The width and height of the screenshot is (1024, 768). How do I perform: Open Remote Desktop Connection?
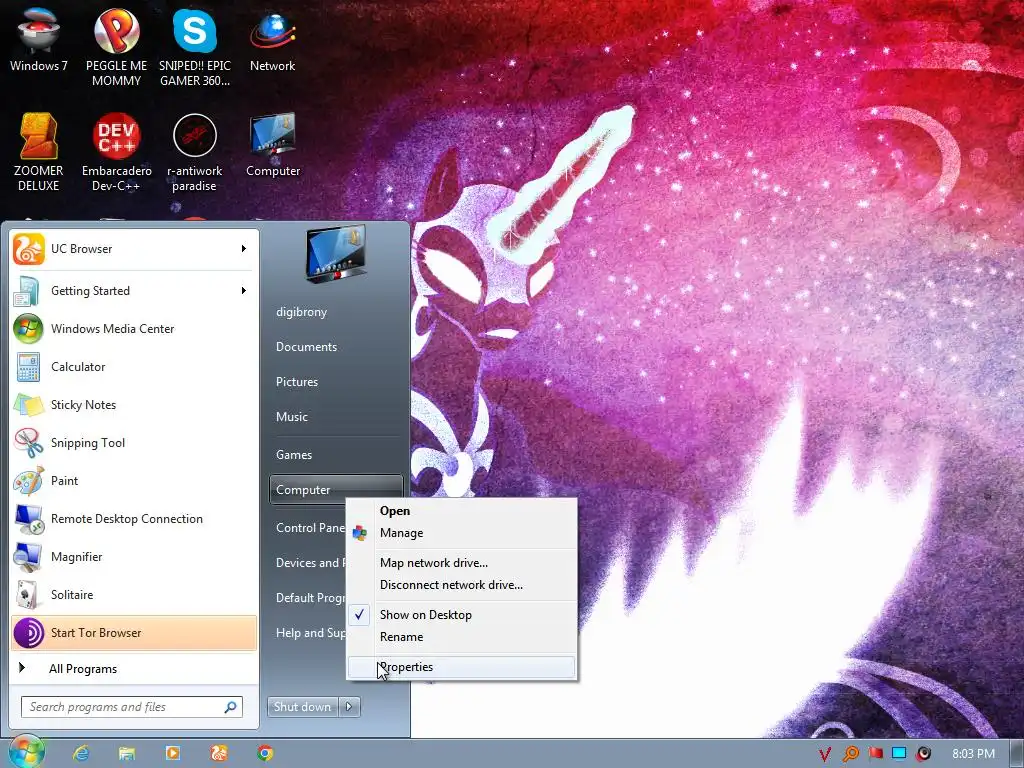click(x=134, y=519)
